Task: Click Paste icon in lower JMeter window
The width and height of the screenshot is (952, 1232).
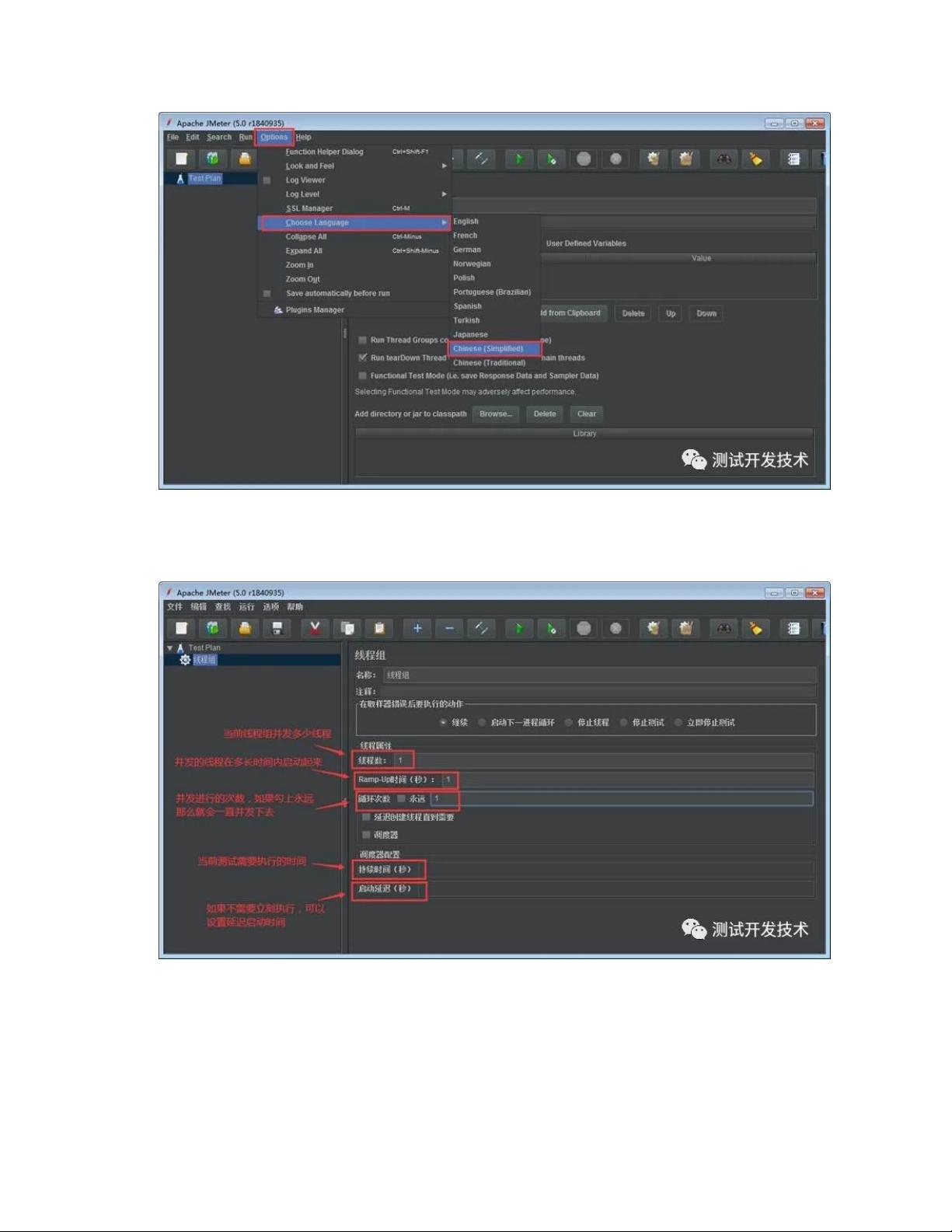Action: point(379,628)
